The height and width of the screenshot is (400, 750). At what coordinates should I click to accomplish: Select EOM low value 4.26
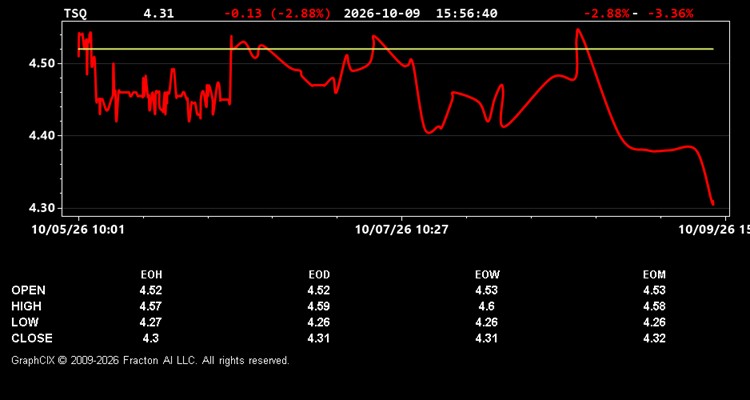click(x=654, y=322)
